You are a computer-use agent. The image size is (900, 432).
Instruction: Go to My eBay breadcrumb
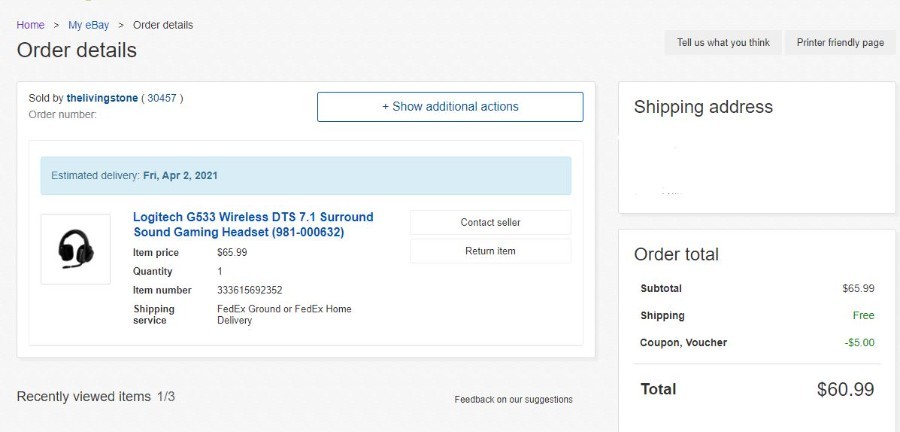pyautogui.click(x=88, y=25)
